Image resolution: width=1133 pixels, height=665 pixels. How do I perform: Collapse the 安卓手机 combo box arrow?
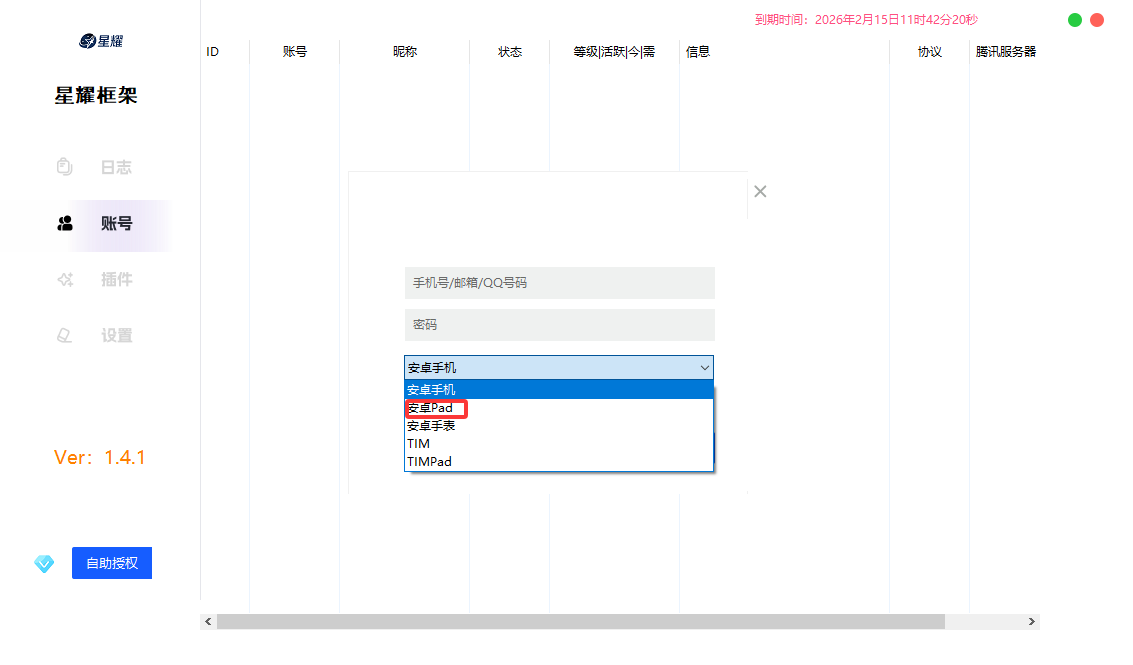[x=704, y=368]
